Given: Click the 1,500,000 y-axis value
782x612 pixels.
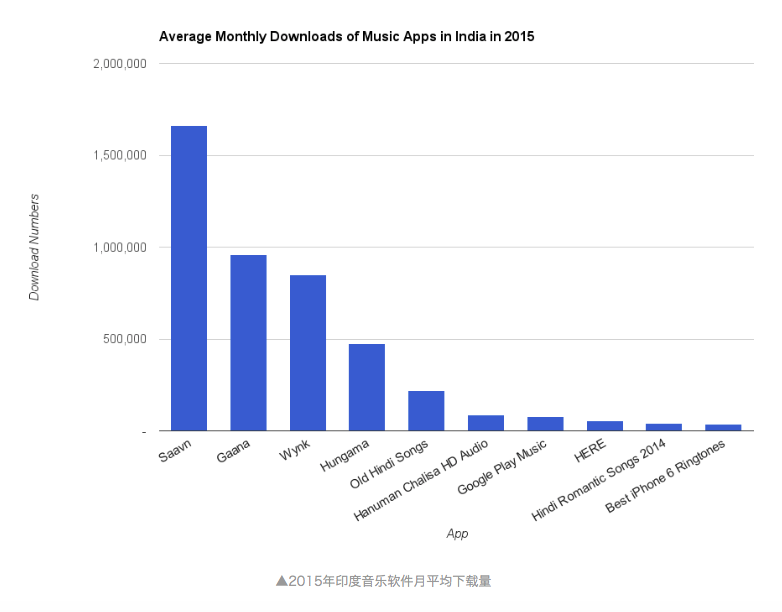Looking at the screenshot, I should 120,156.
